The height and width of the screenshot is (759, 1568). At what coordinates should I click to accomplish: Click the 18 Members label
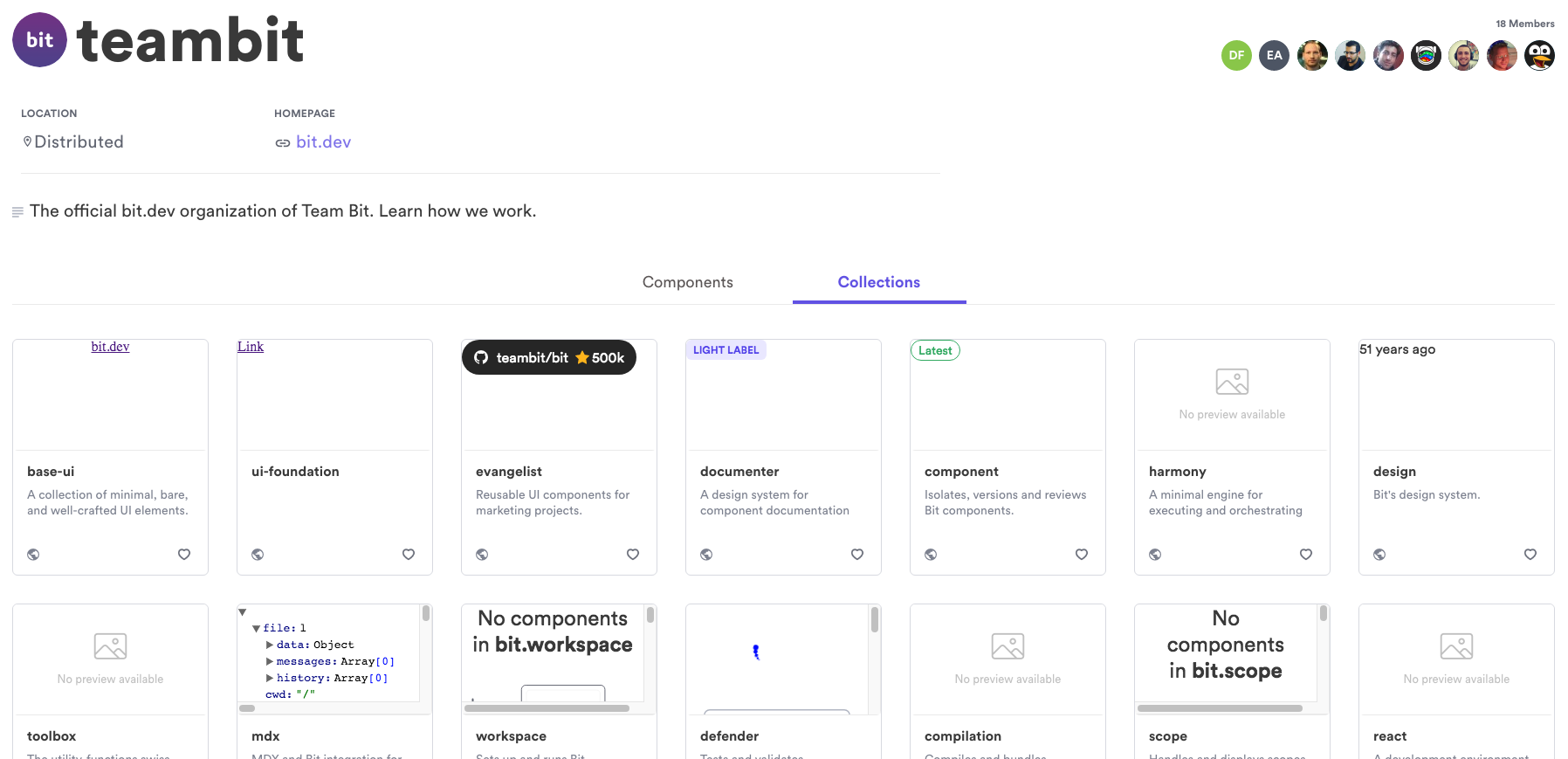coord(1524,24)
